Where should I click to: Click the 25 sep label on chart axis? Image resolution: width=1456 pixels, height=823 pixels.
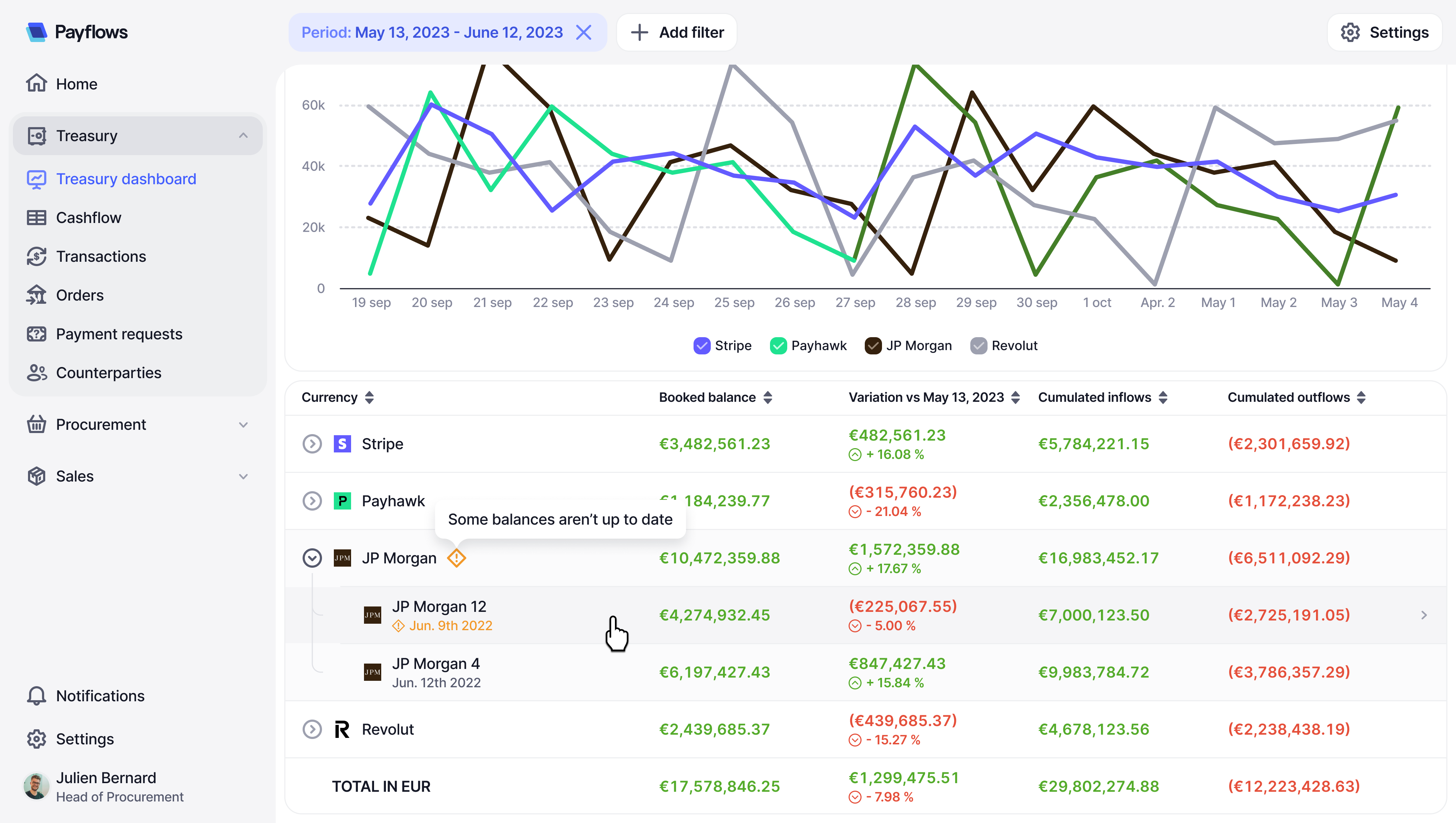point(734,302)
